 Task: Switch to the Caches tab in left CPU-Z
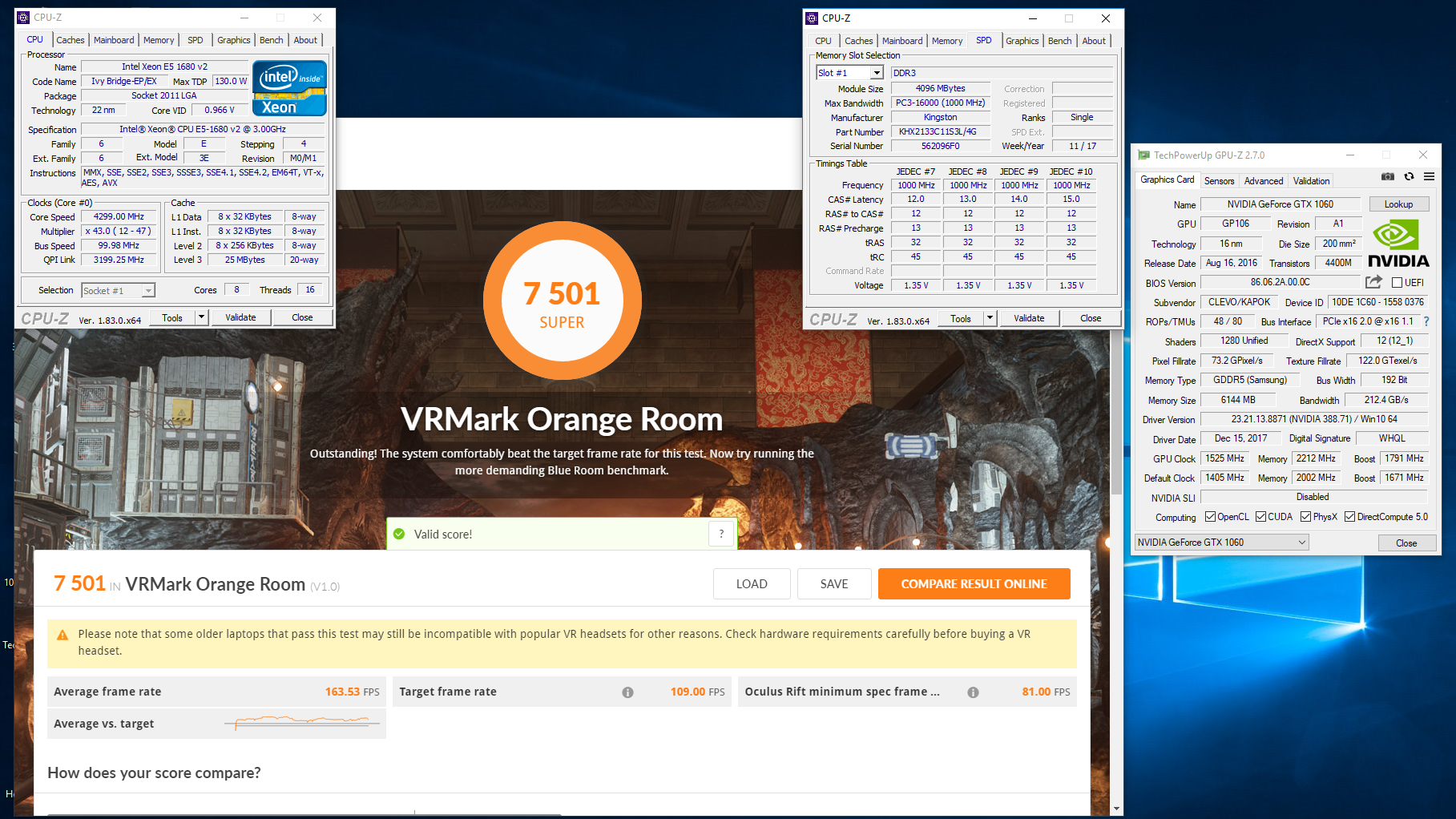coord(70,40)
